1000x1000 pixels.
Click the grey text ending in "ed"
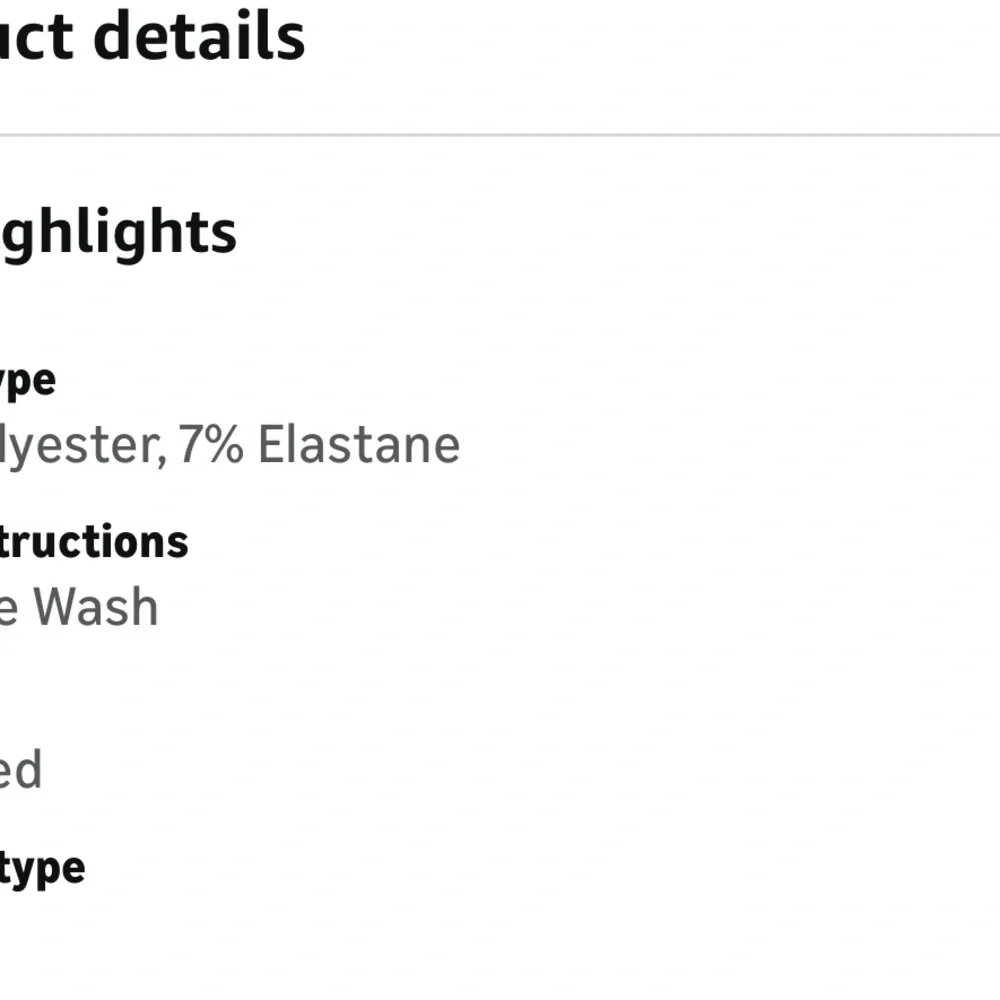click(20, 770)
